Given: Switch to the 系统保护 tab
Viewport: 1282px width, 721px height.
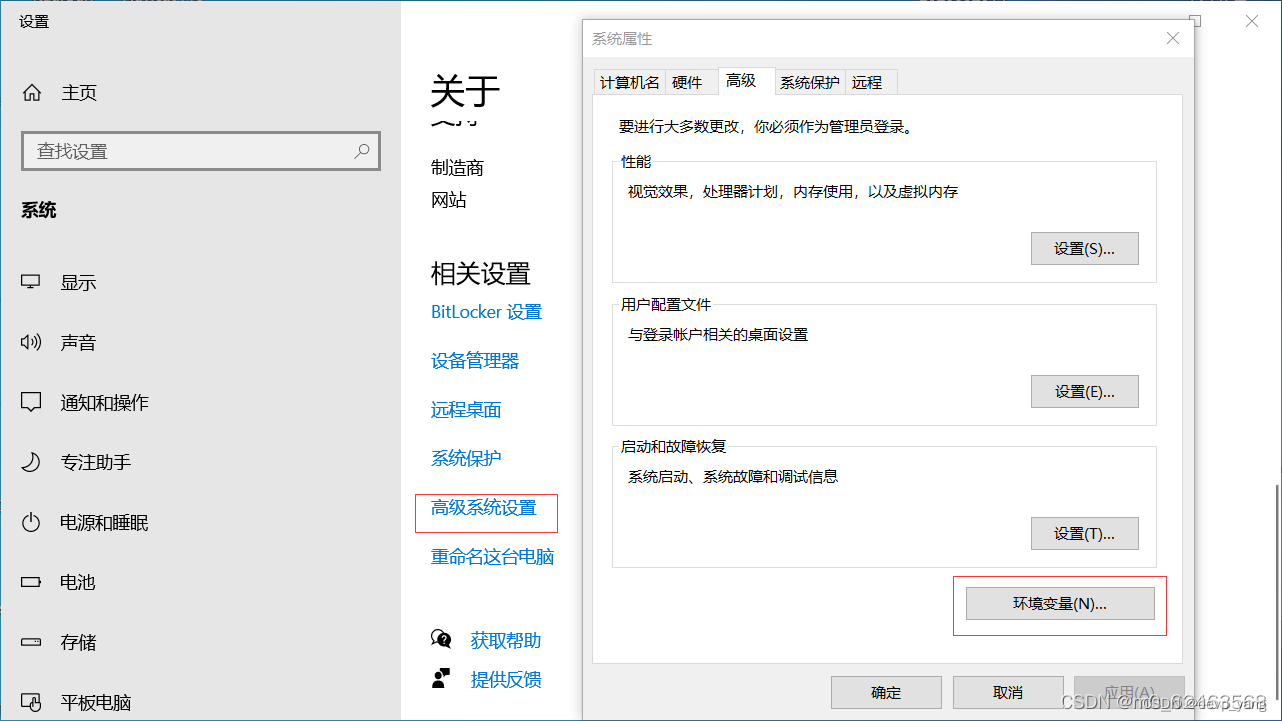Looking at the screenshot, I should tap(810, 82).
